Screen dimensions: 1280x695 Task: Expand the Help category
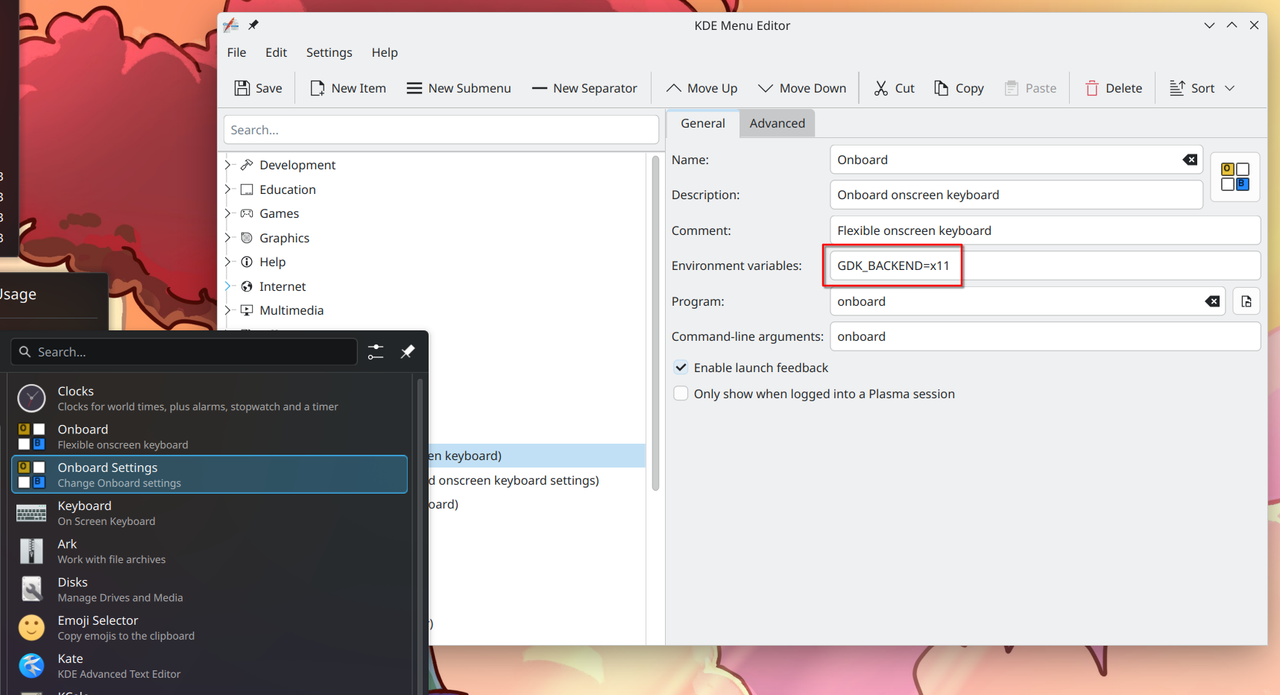(228, 262)
